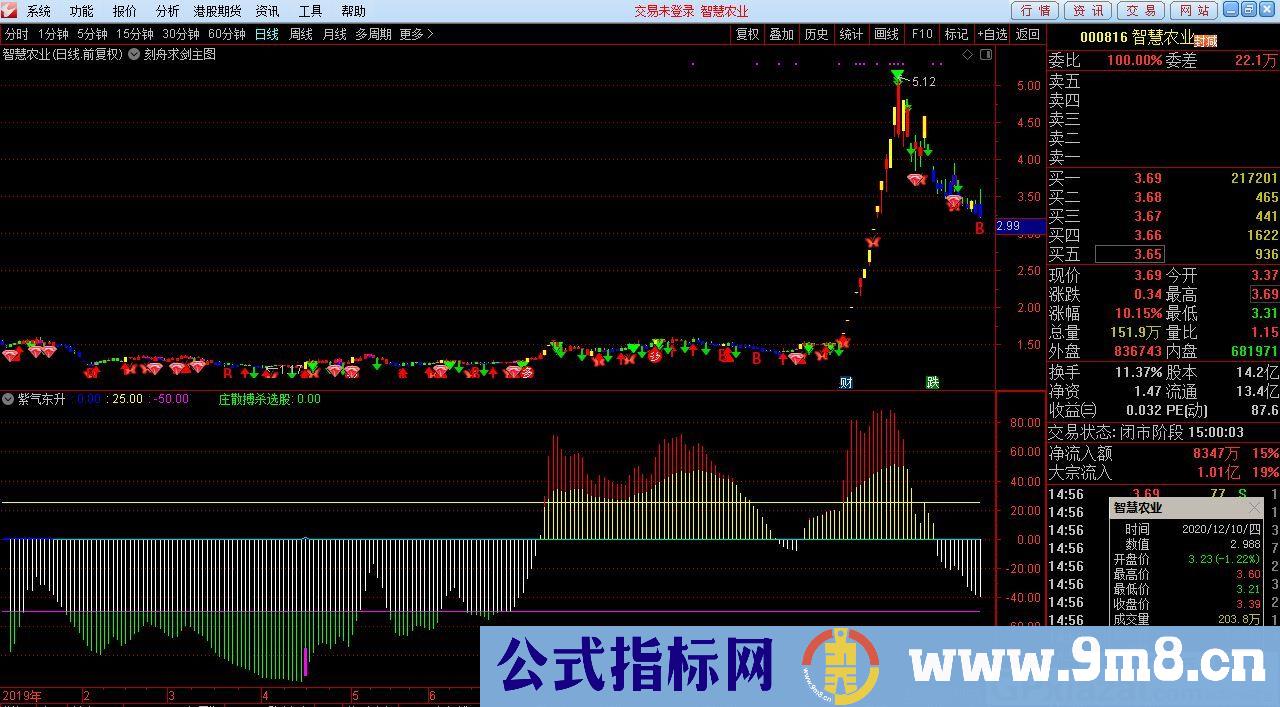Image resolution: width=1280 pixels, height=707 pixels.
Task: Click the 2019年 label on time axis
Action: [22, 695]
